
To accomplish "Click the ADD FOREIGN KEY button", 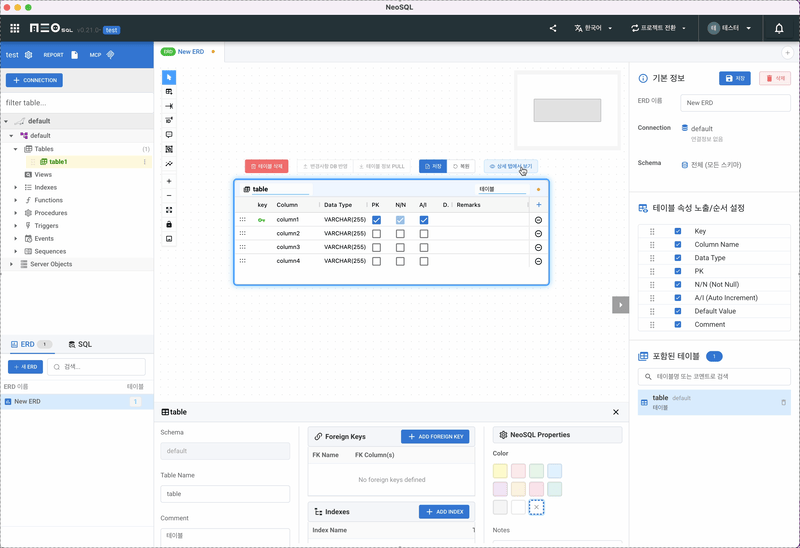I will (x=435, y=437).
